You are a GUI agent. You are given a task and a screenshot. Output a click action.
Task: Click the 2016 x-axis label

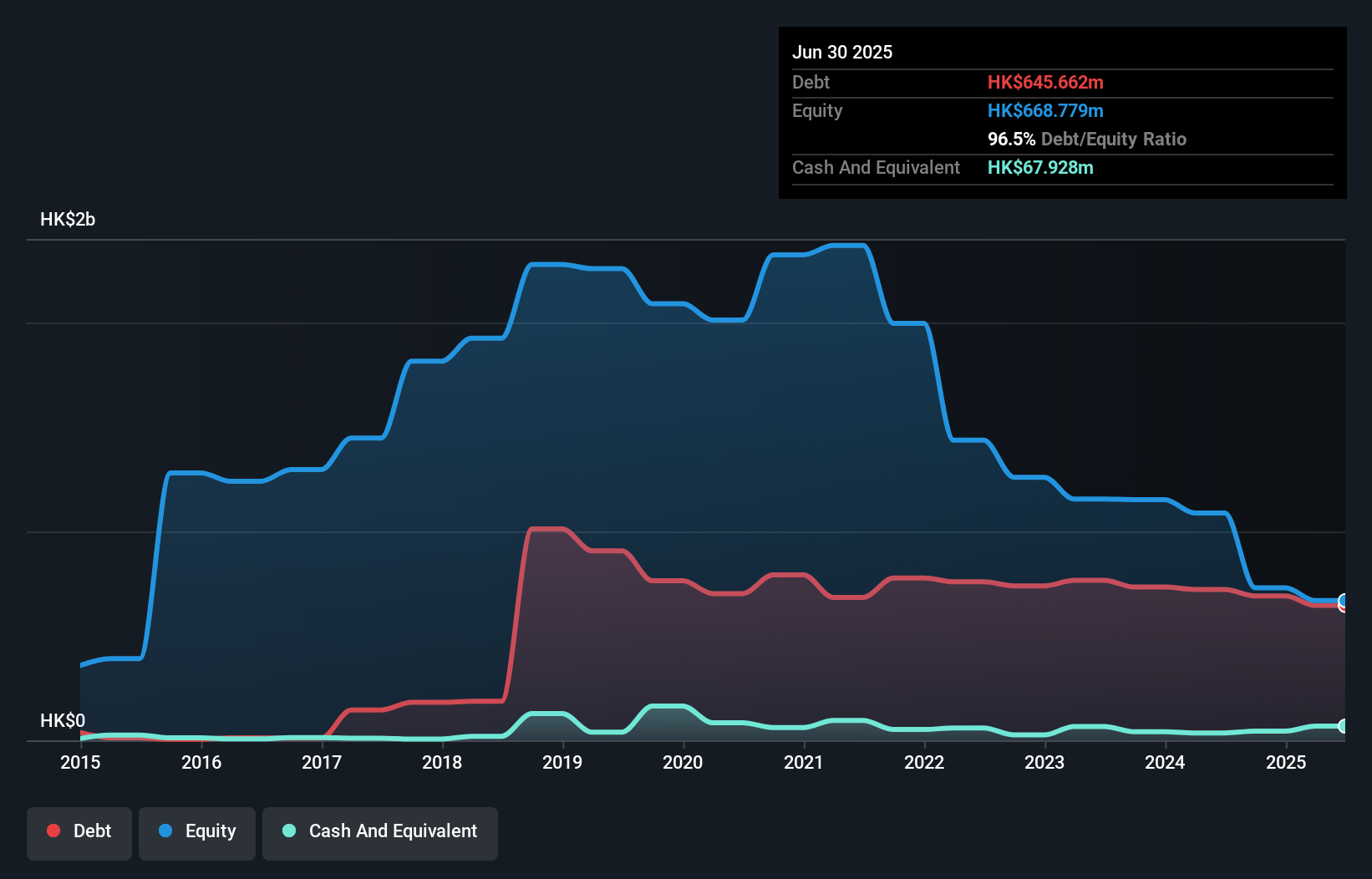coord(201,762)
